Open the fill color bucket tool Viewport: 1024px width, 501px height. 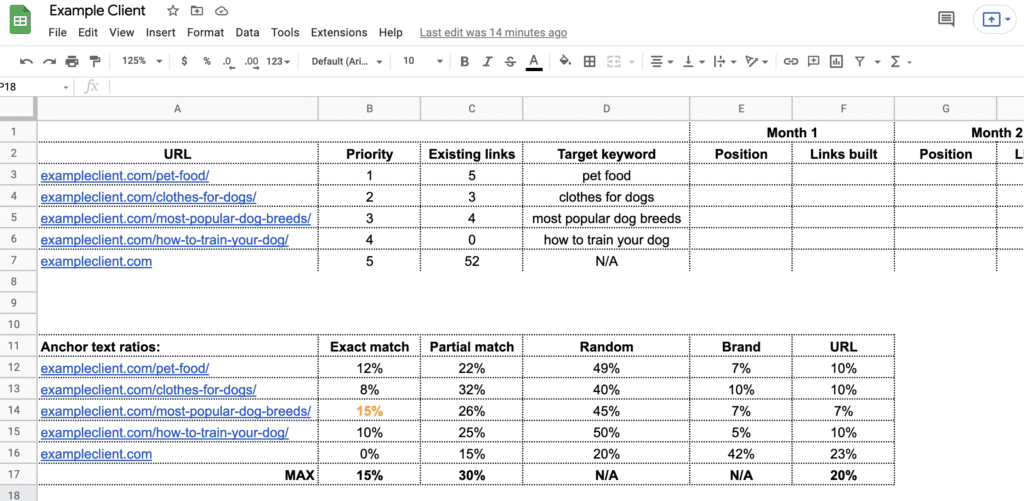566,61
